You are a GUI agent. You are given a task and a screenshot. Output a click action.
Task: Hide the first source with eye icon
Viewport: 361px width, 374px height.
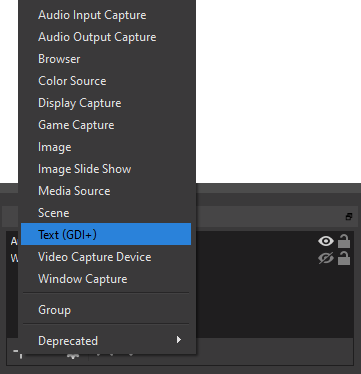(x=326, y=241)
